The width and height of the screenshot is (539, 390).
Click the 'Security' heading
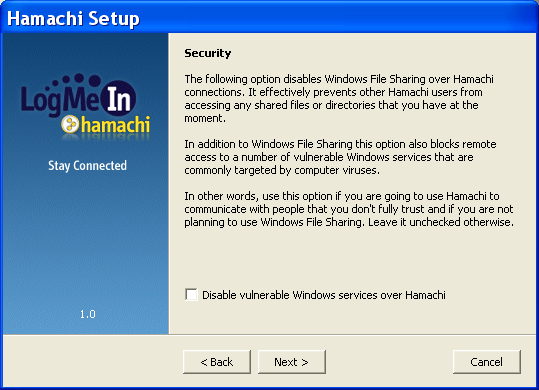208,53
